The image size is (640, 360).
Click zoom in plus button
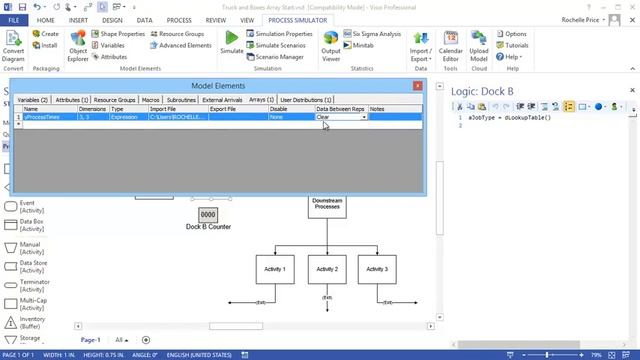[581, 355]
